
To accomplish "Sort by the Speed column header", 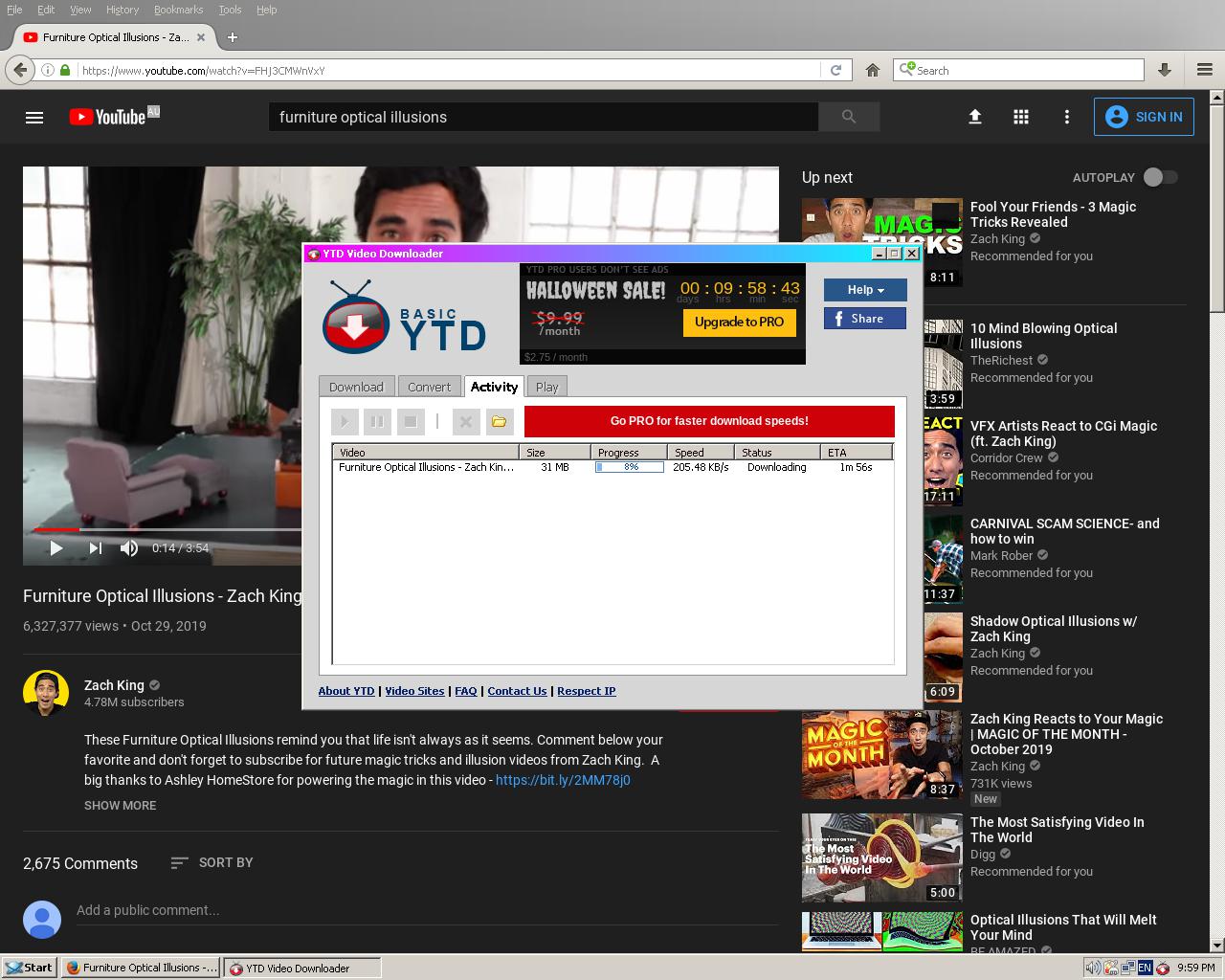I will (x=701, y=452).
